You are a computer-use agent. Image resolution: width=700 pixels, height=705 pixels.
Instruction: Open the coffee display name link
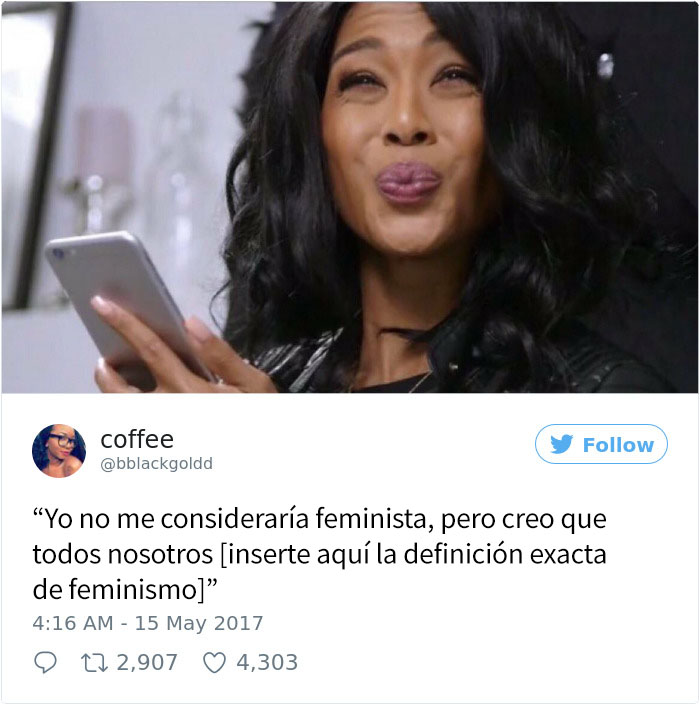click(x=137, y=439)
